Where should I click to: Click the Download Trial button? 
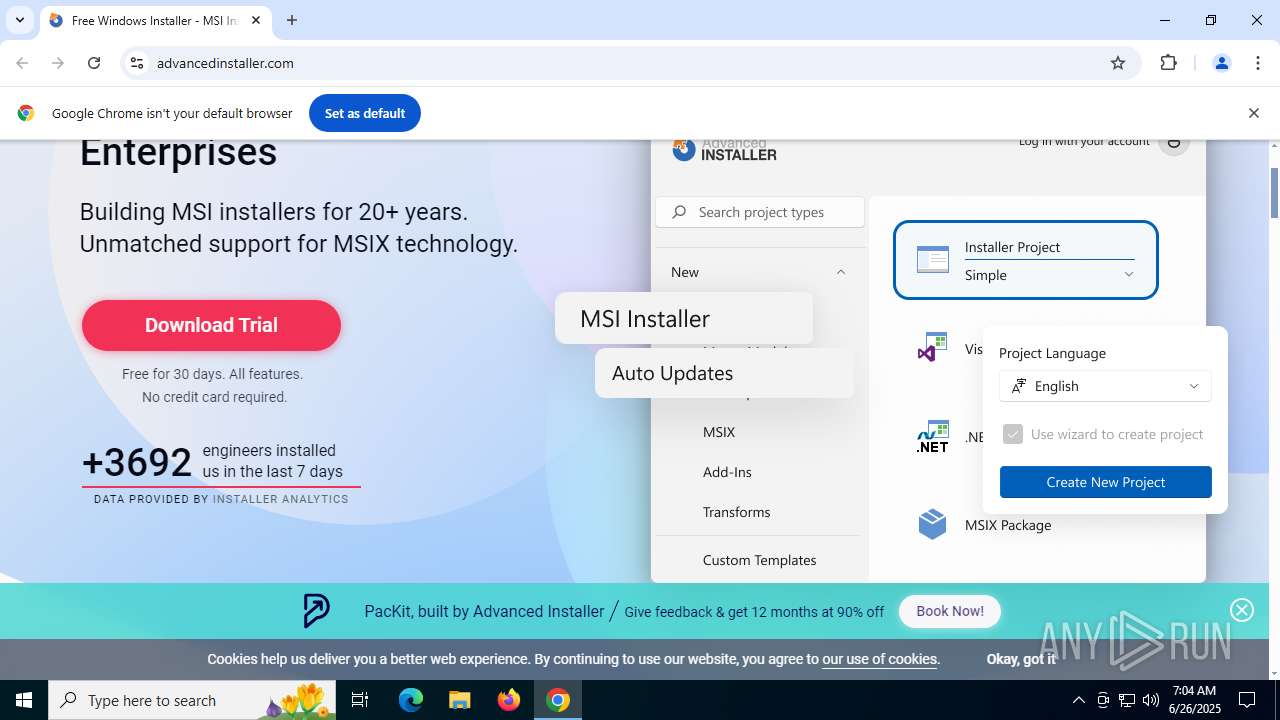click(x=211, y=325)
